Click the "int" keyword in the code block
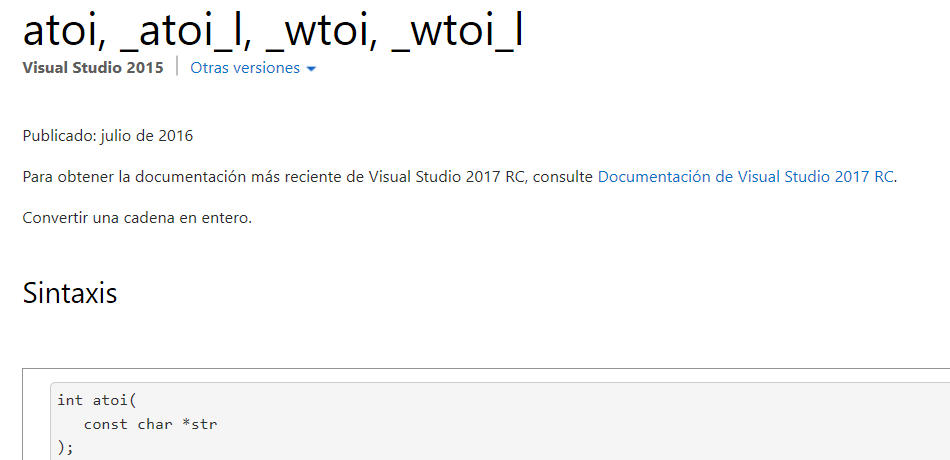Image resolution: width=950 pixels, height=460 pixels. [x=70, y=400]
